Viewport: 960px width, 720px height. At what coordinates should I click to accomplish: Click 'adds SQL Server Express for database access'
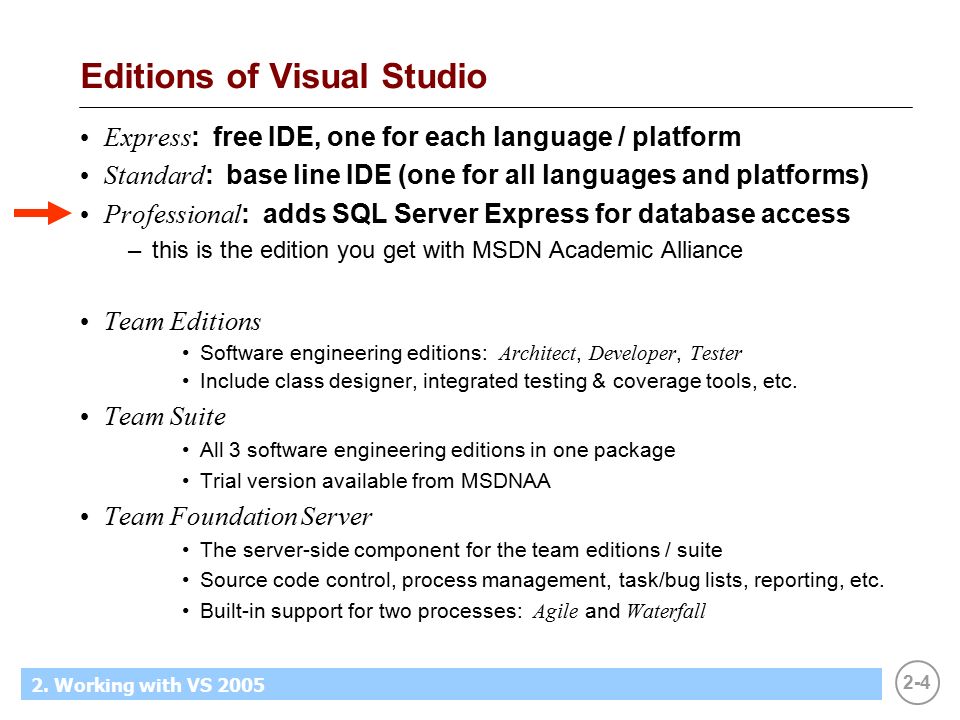coord(556,214)
